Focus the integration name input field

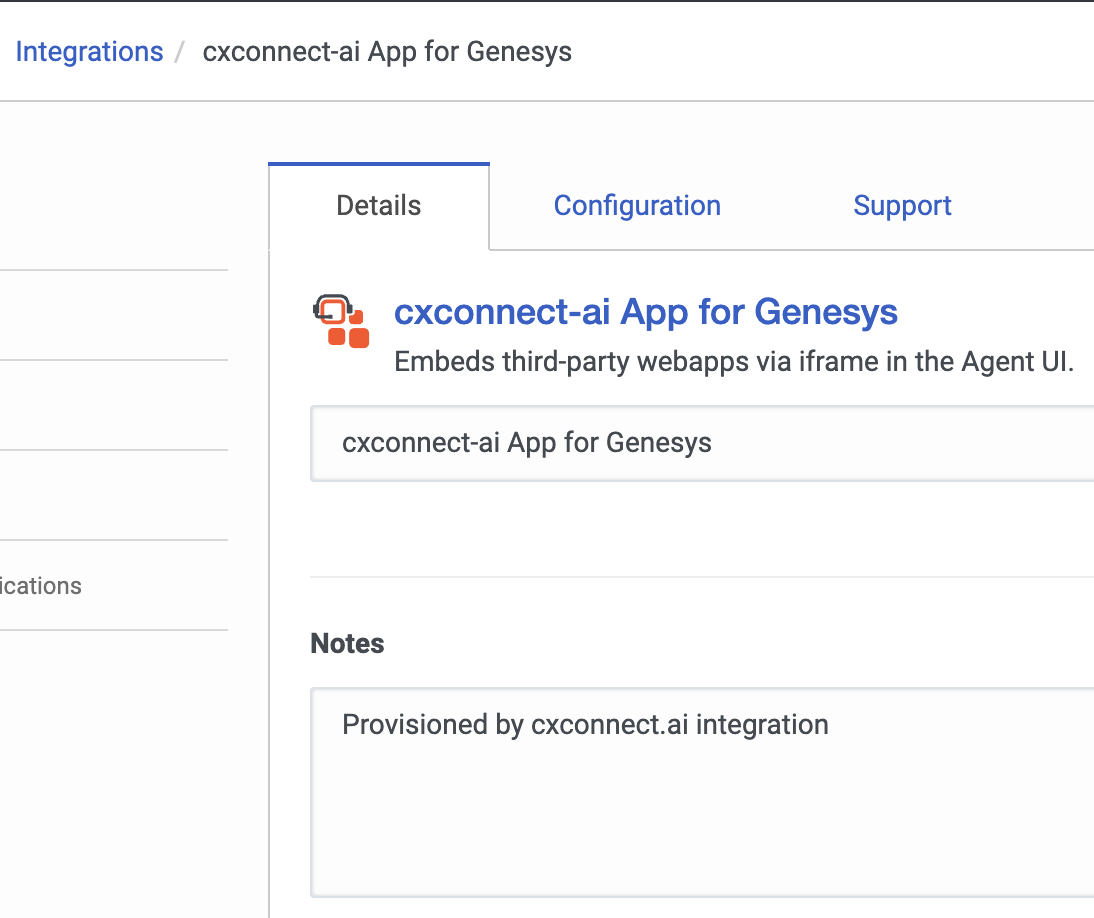pyautogui.click(x=700, y=443)
